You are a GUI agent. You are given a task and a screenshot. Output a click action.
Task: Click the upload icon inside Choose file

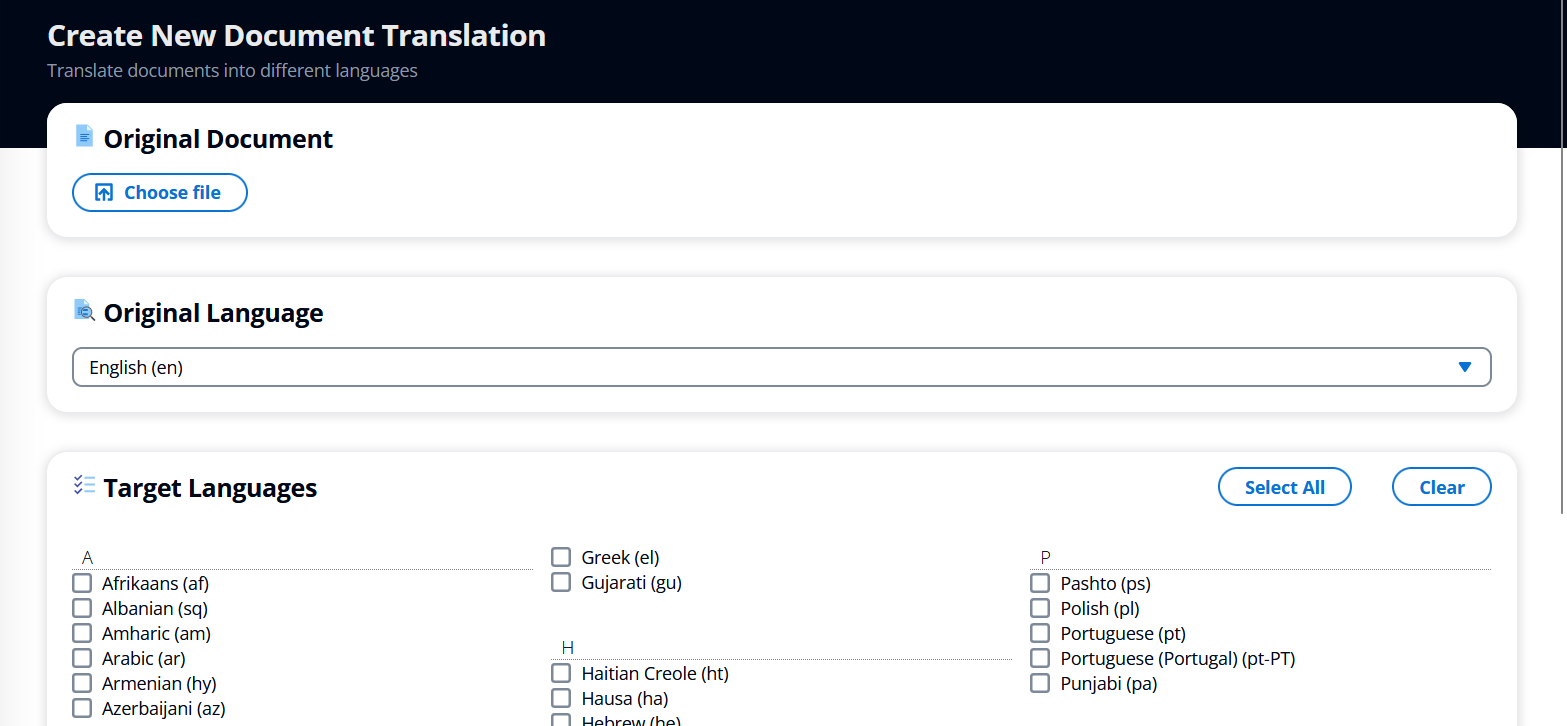point(104,193)
